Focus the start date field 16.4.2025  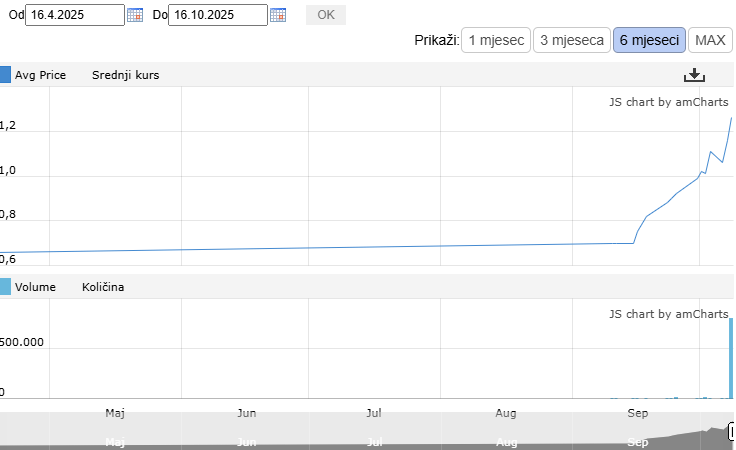(75, 15)
